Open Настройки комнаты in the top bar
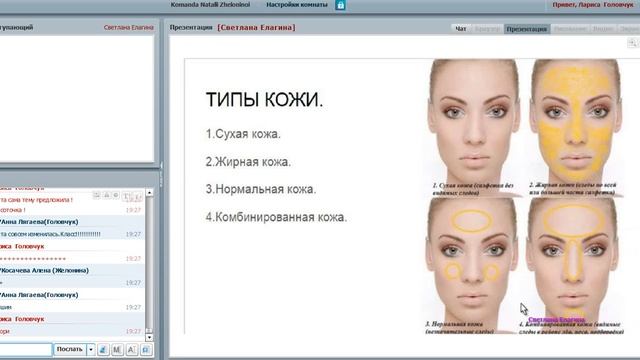Viewport: 640px width, 360px height. click(x=297, y=5)
